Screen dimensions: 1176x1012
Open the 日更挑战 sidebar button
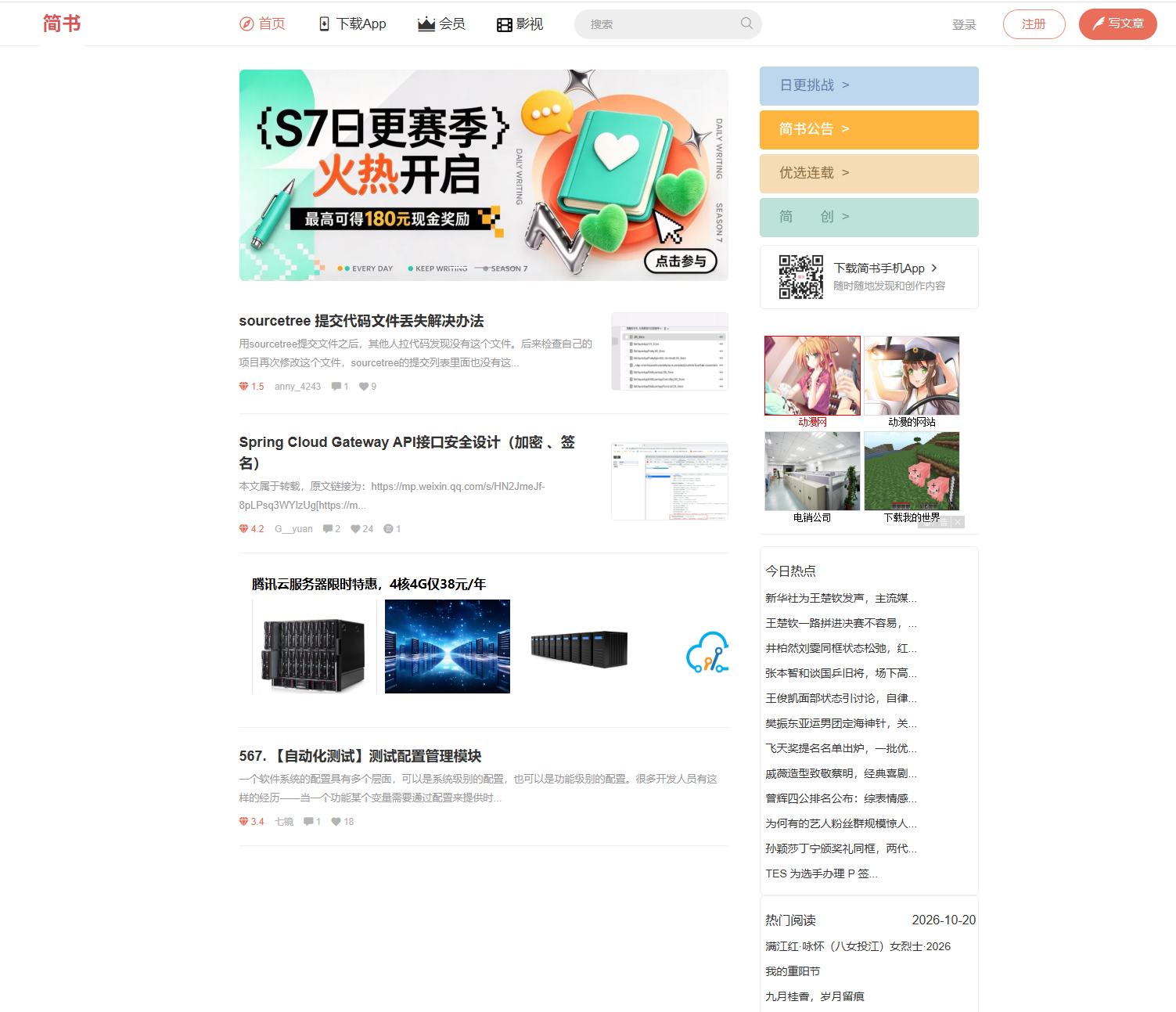(869, 86)
